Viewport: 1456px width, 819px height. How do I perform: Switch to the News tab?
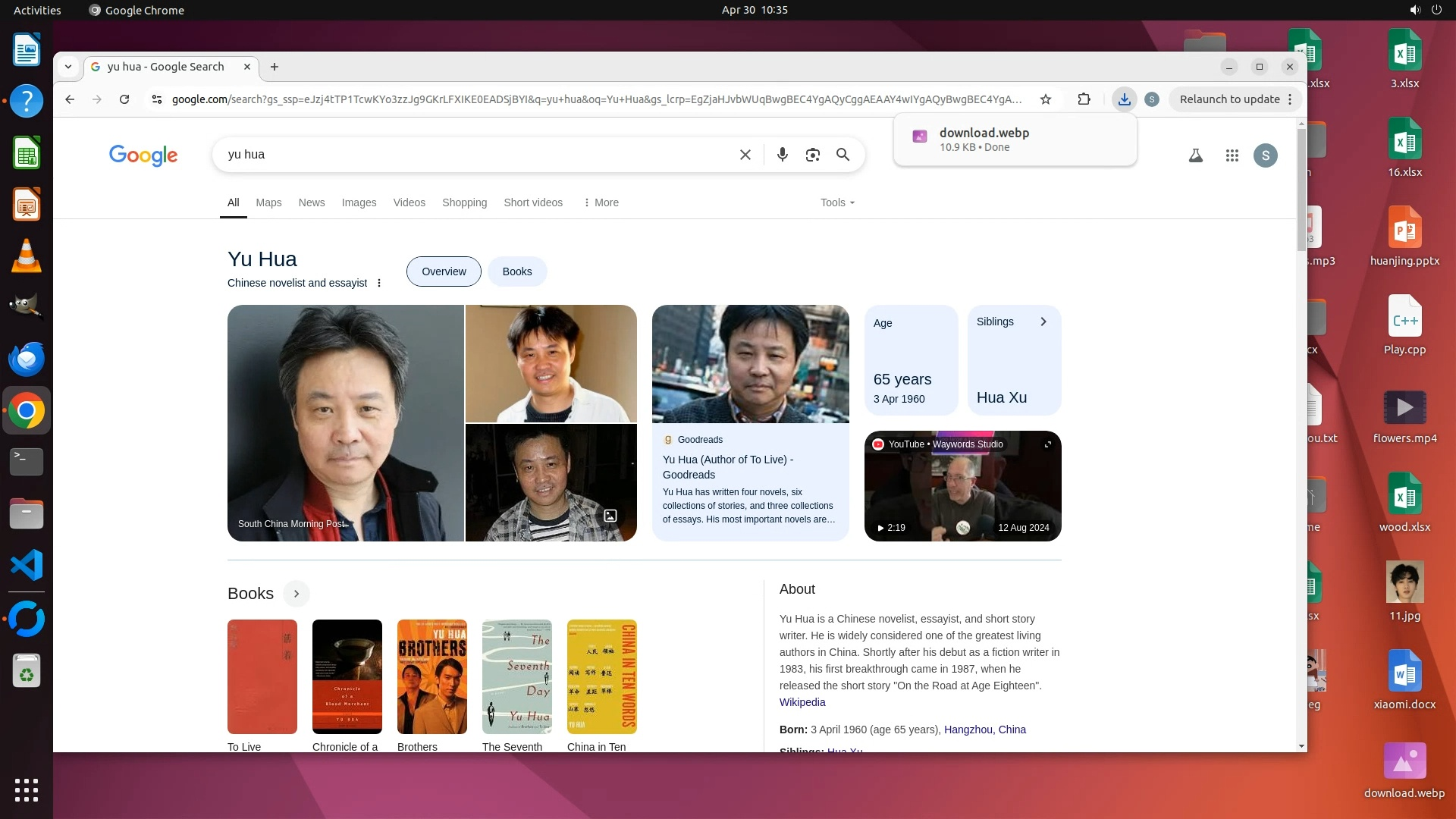[311, 202]
